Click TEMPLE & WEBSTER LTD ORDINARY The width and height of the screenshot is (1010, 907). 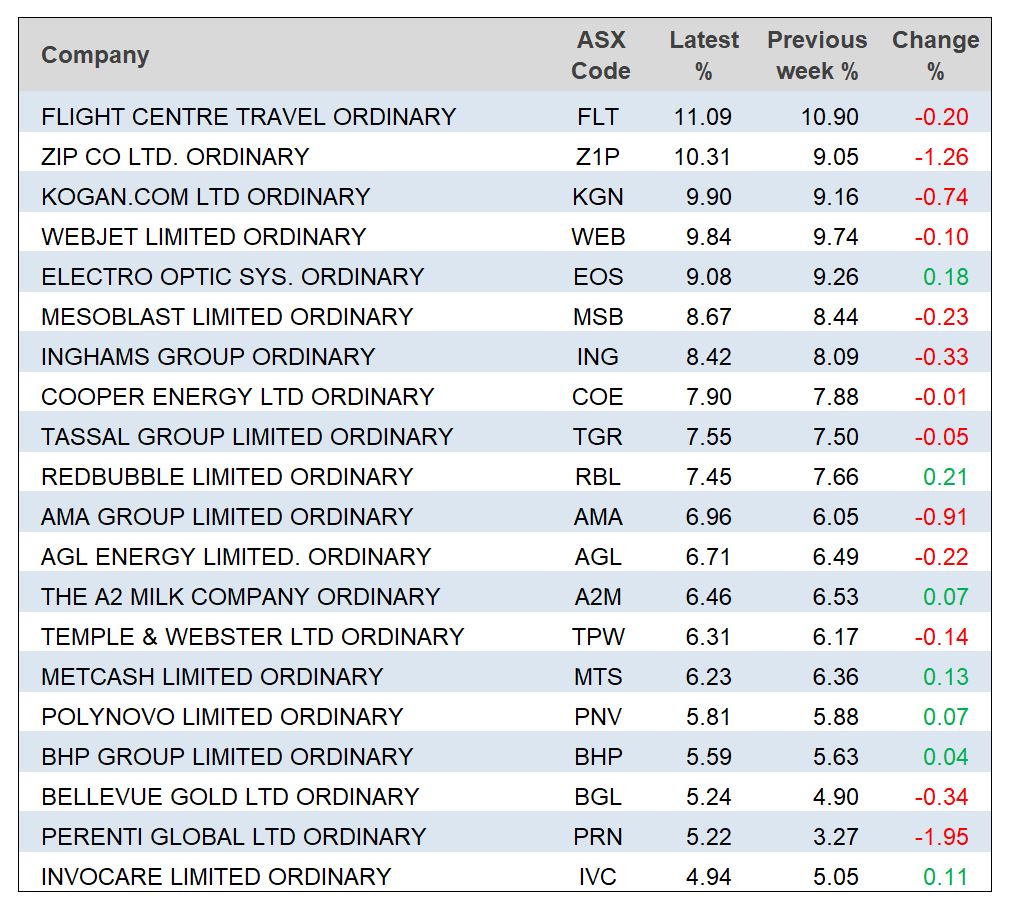[x=252, y=637]
